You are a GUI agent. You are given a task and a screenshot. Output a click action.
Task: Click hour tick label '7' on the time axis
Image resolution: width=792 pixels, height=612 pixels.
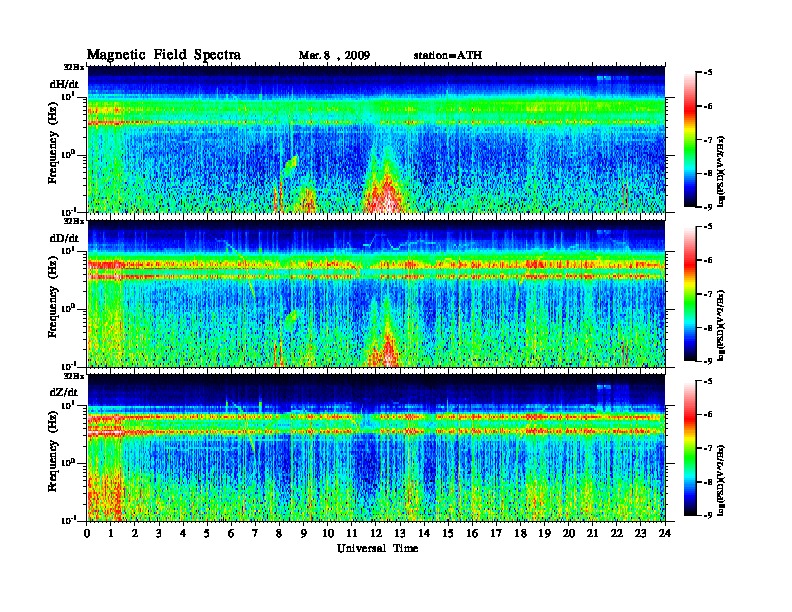pos(256,534)
